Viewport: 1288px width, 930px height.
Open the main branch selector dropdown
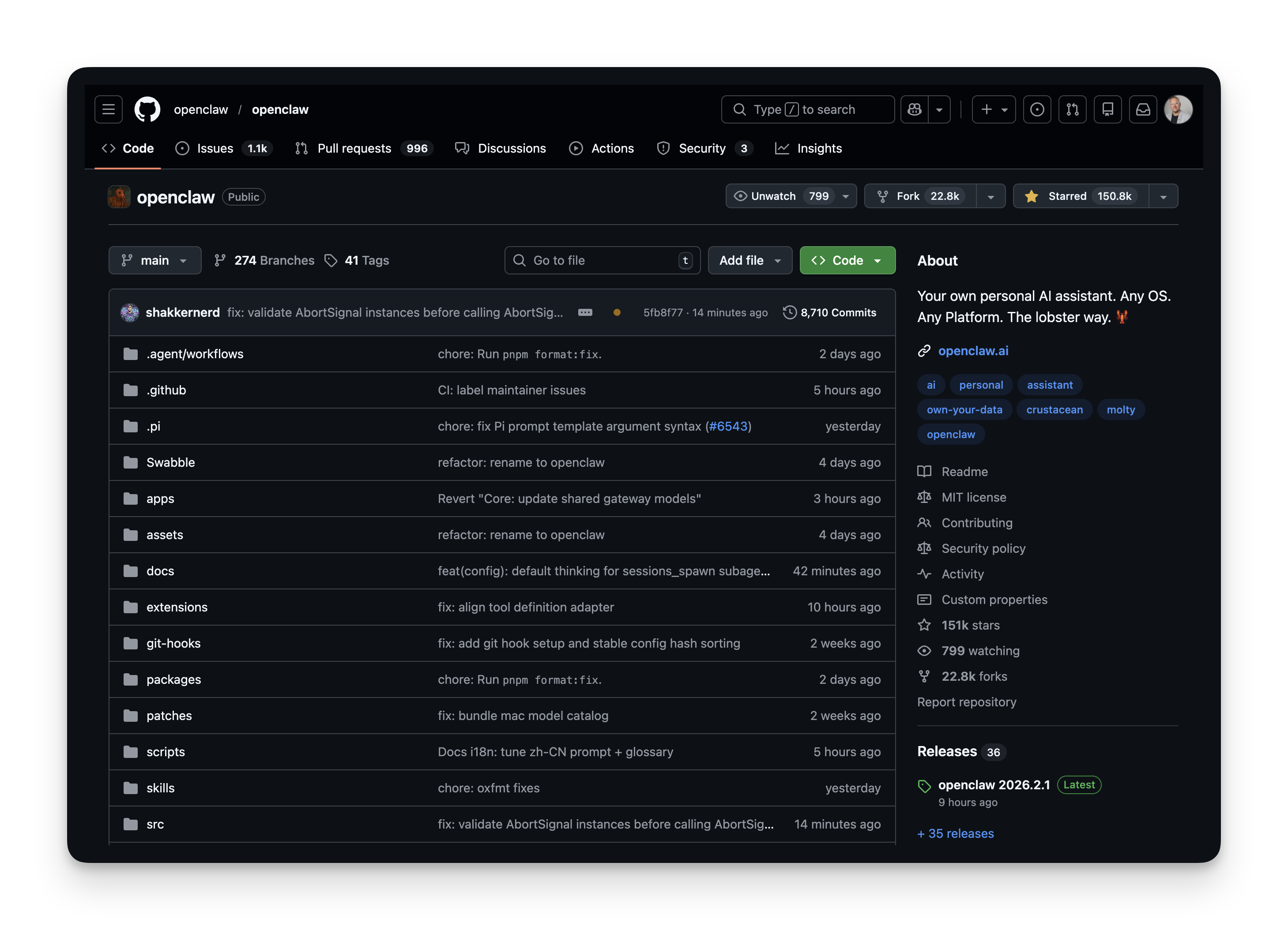coord(155,260)
